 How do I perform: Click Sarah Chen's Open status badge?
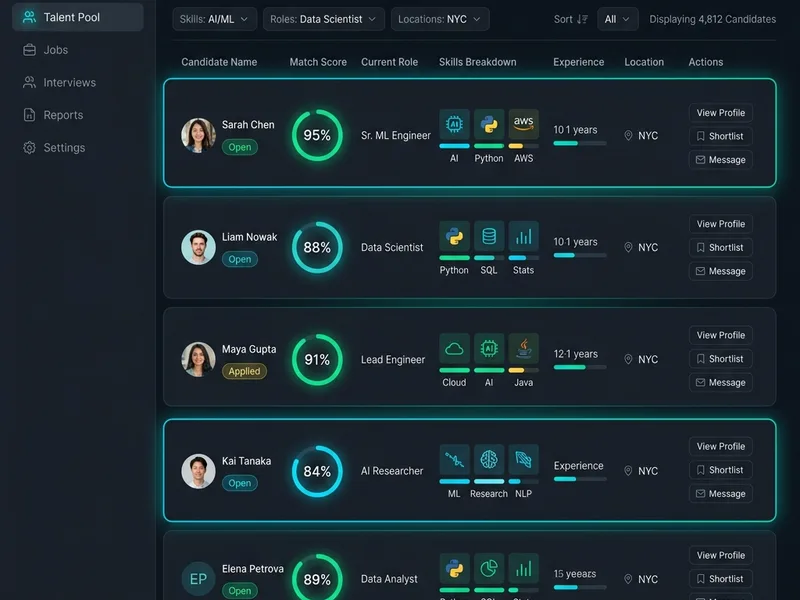240,147
